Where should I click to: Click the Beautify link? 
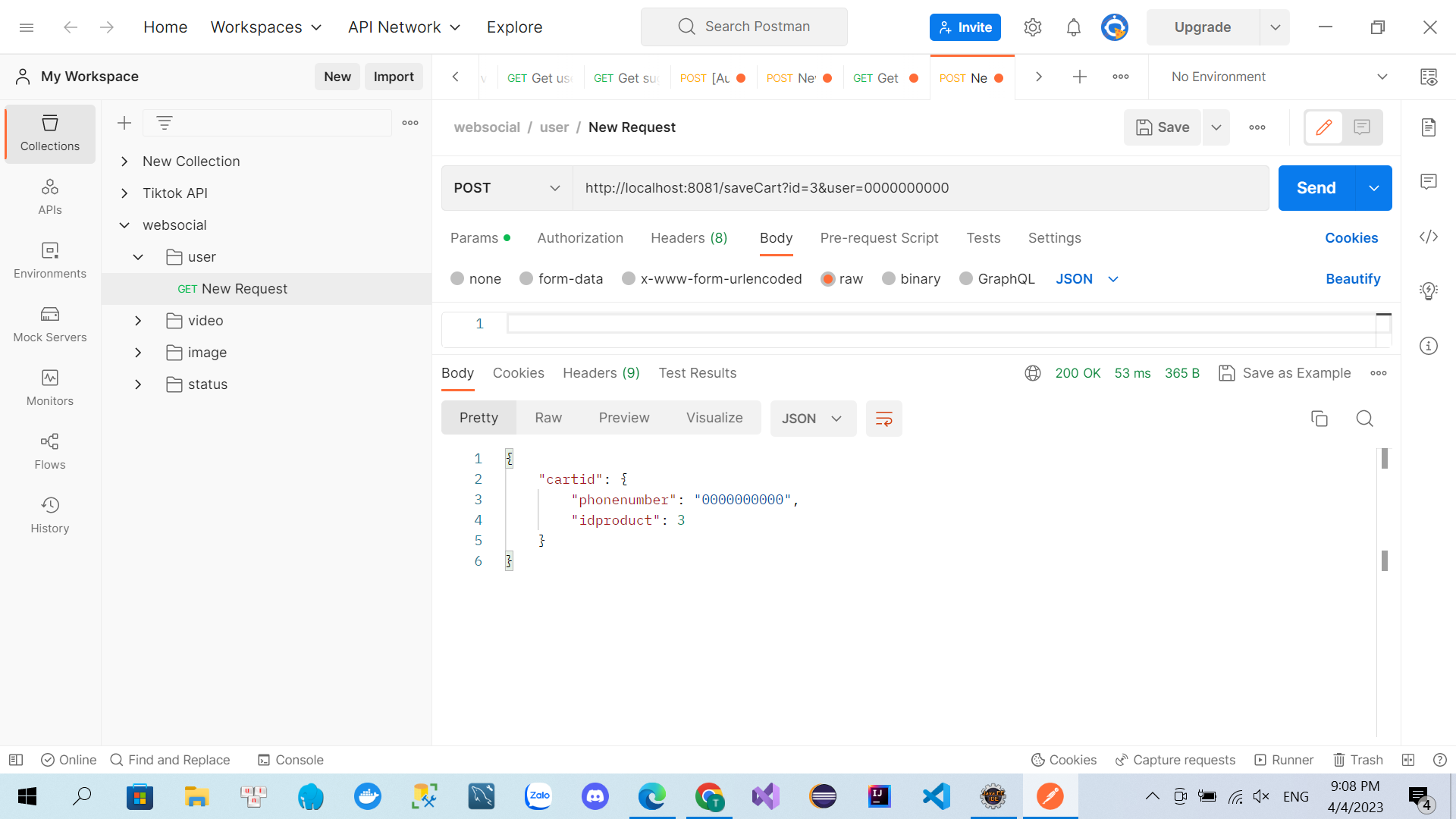1352,279
